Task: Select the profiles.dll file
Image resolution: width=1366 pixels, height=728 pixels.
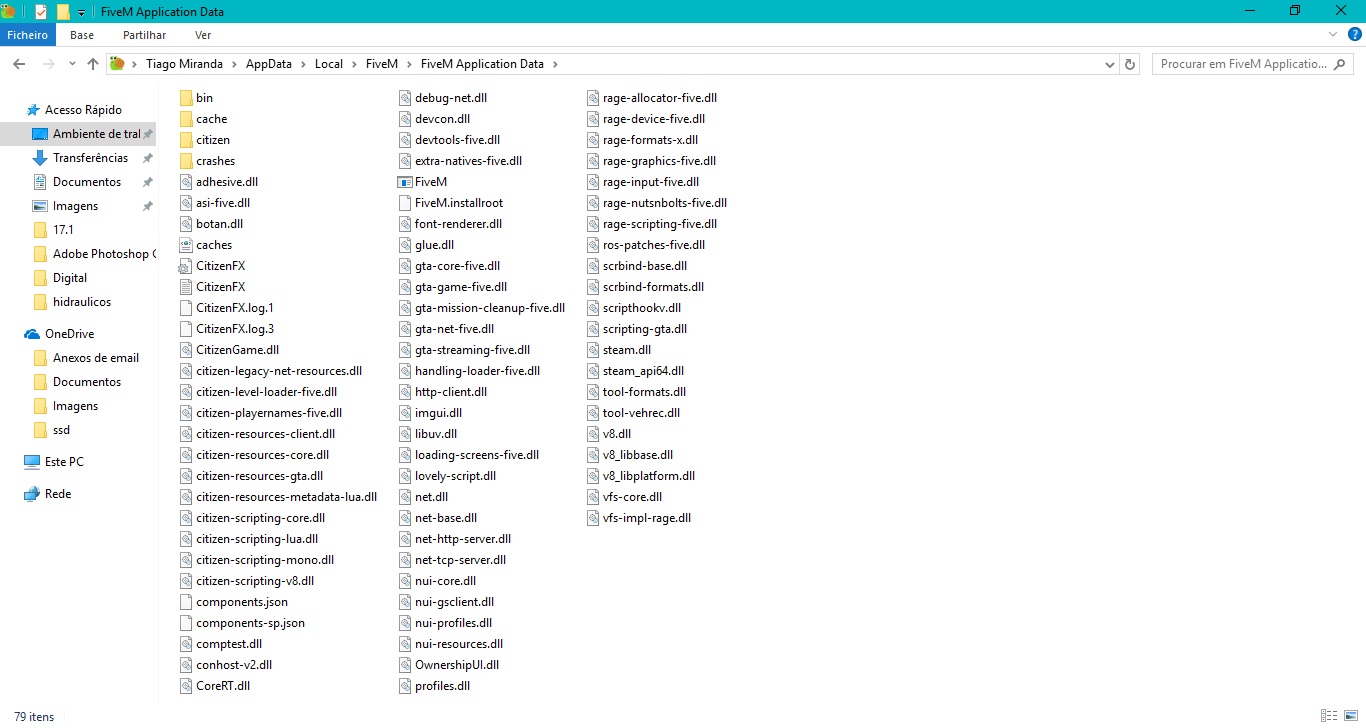Action: point(435,686)
